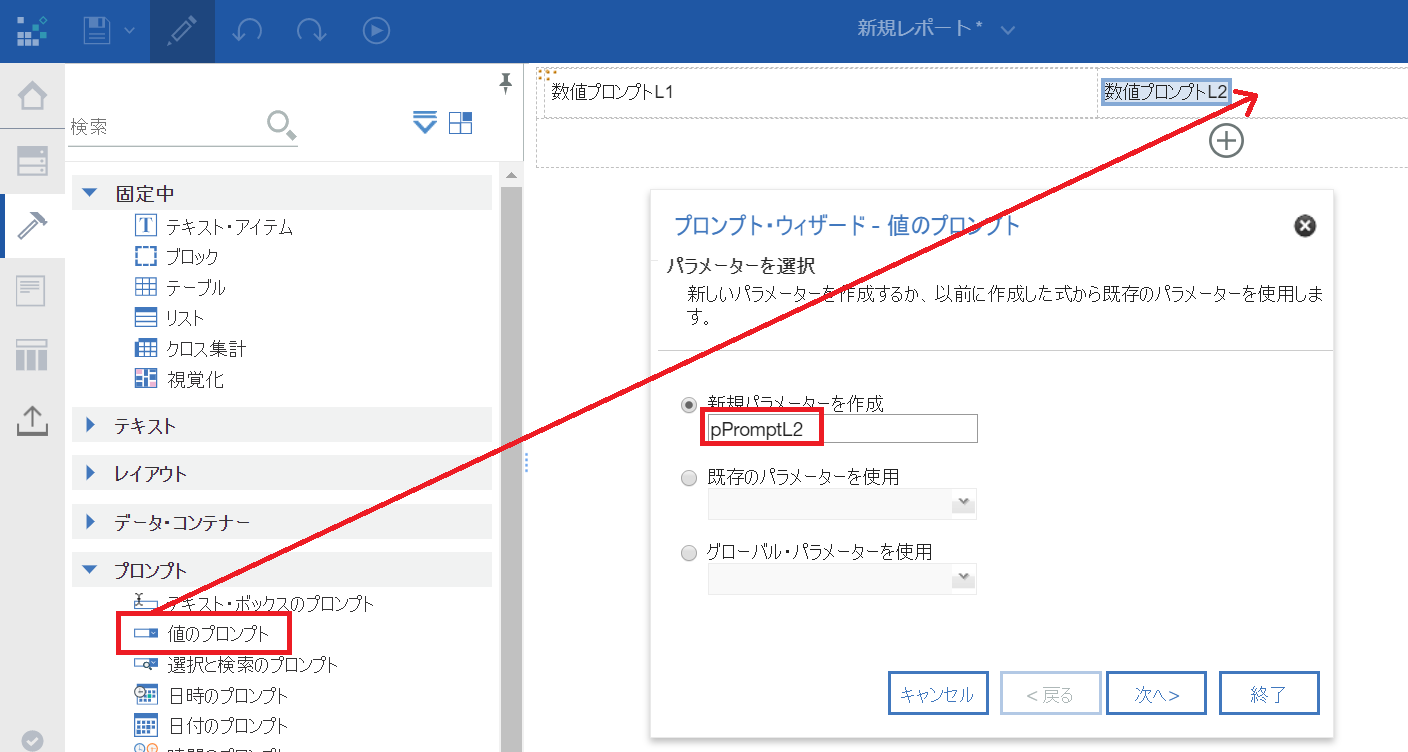Toggle the pencil edit mode icon
Screen dimensions: 1408x752
(x=182, y=31)
